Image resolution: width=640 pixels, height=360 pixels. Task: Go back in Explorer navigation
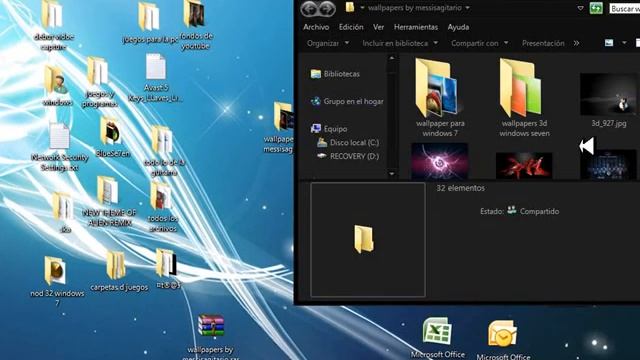point(309,9)
